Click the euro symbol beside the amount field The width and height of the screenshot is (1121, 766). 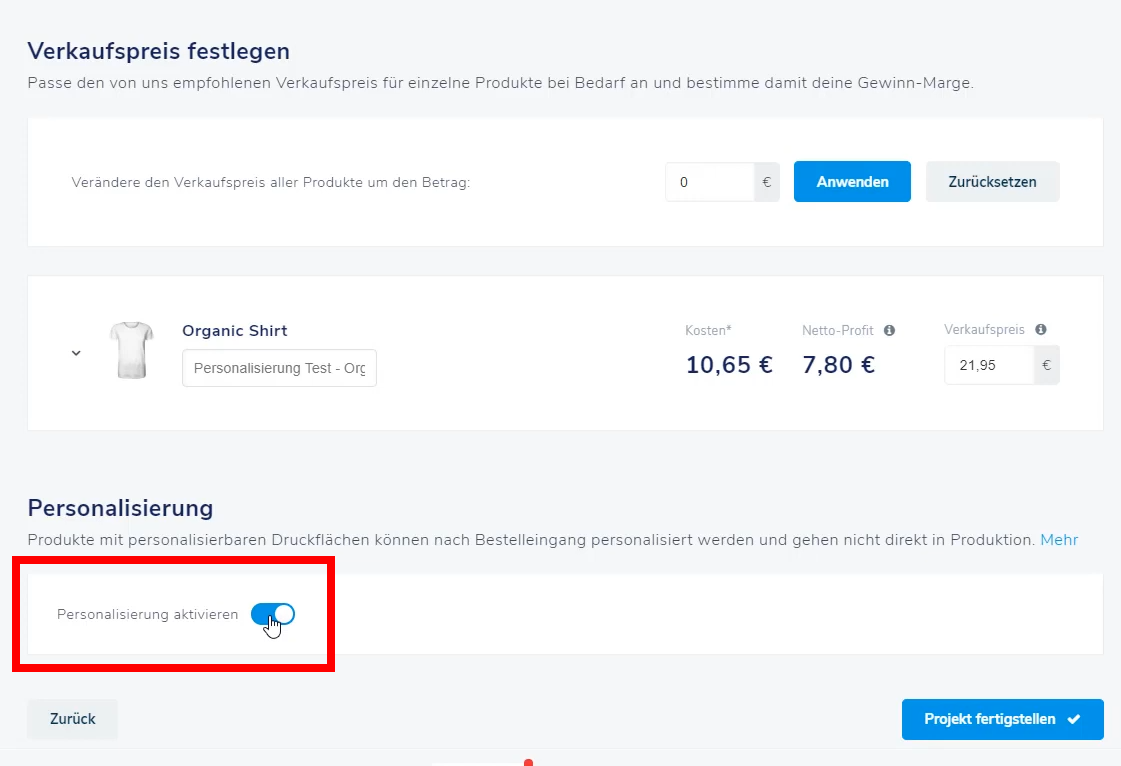[766, 182]
